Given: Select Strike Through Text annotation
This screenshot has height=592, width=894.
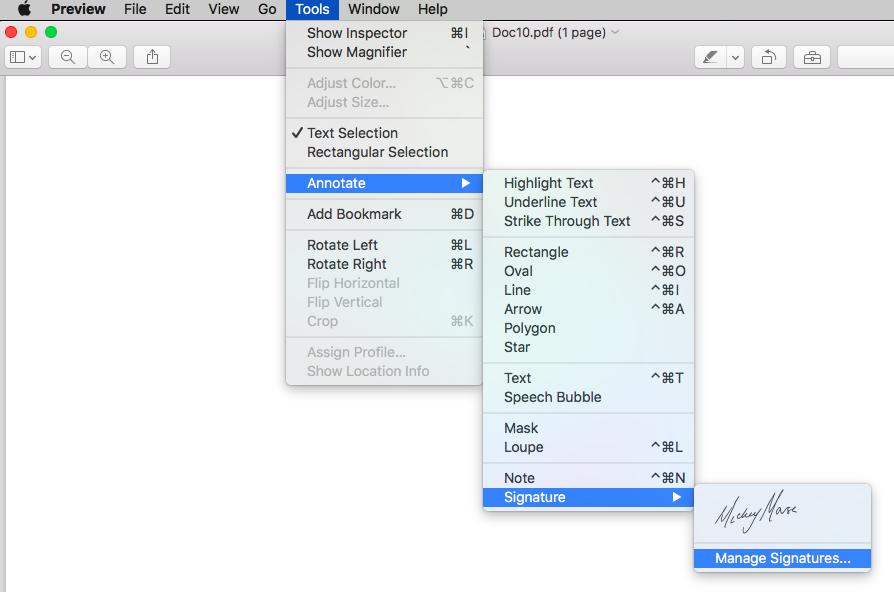Looking at the screenshot, I should tap(588, 221).
